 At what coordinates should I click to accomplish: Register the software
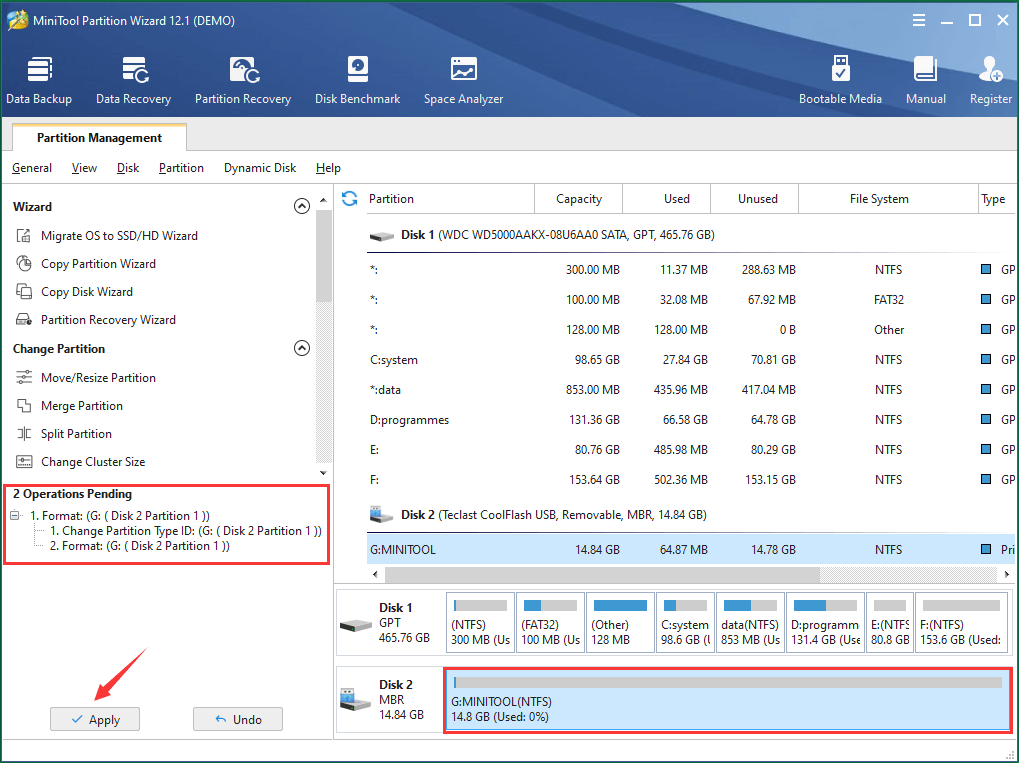(989, 78)
